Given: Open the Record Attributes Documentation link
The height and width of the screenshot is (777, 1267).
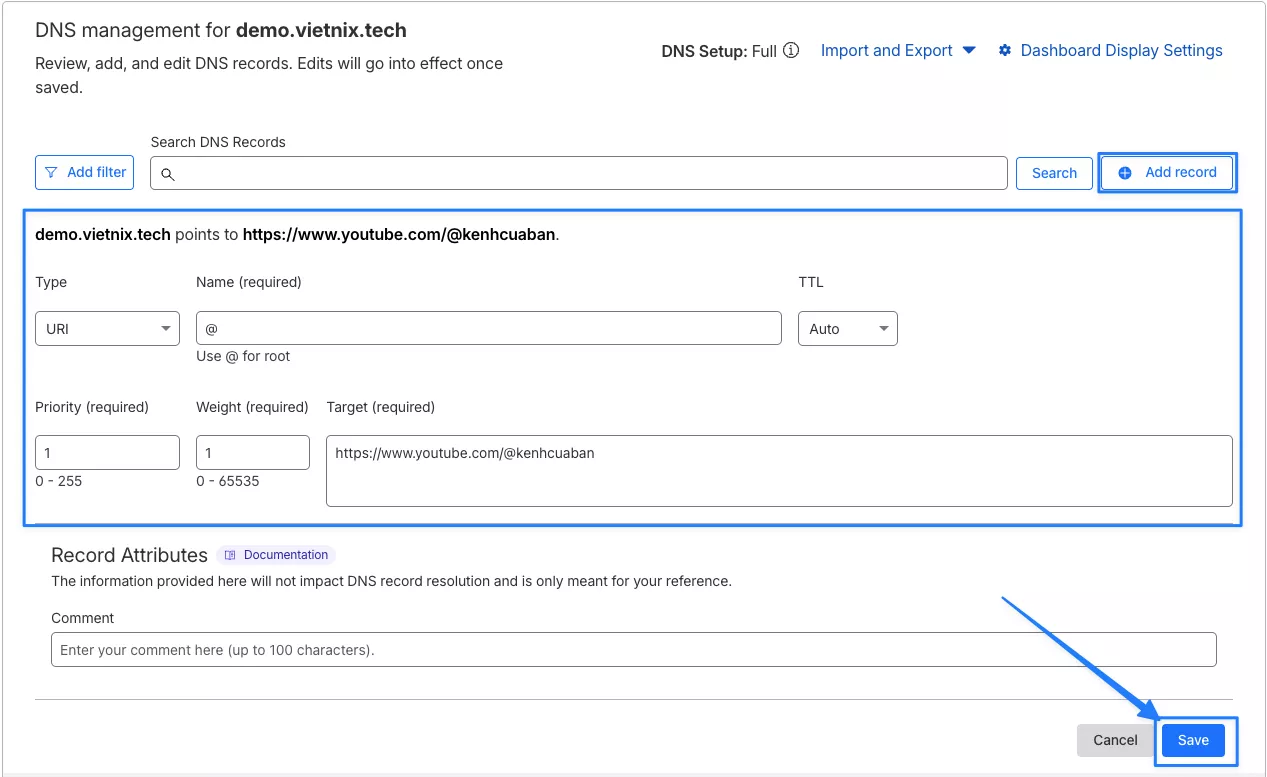Looking at the screenshot, I should pyautogui.click(x=285, y=555).
